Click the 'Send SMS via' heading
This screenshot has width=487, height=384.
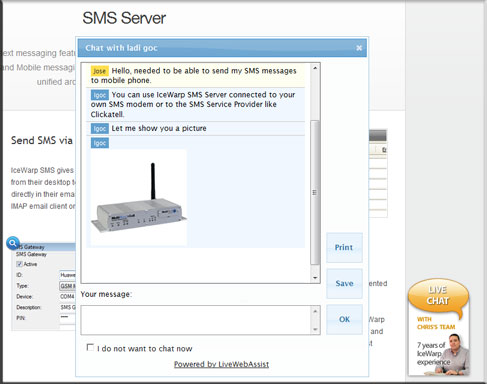click(42, 141)
